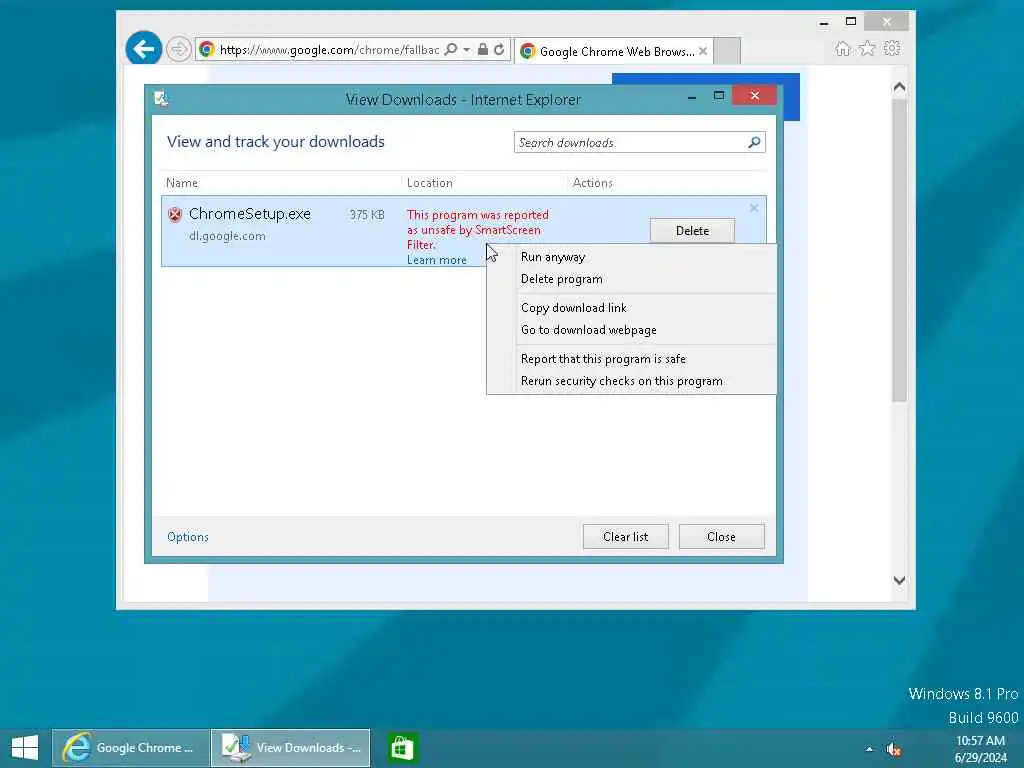Viewport: 1024px width, 768px height.
Task: Click the Location column header
Action: click(430, 183)
